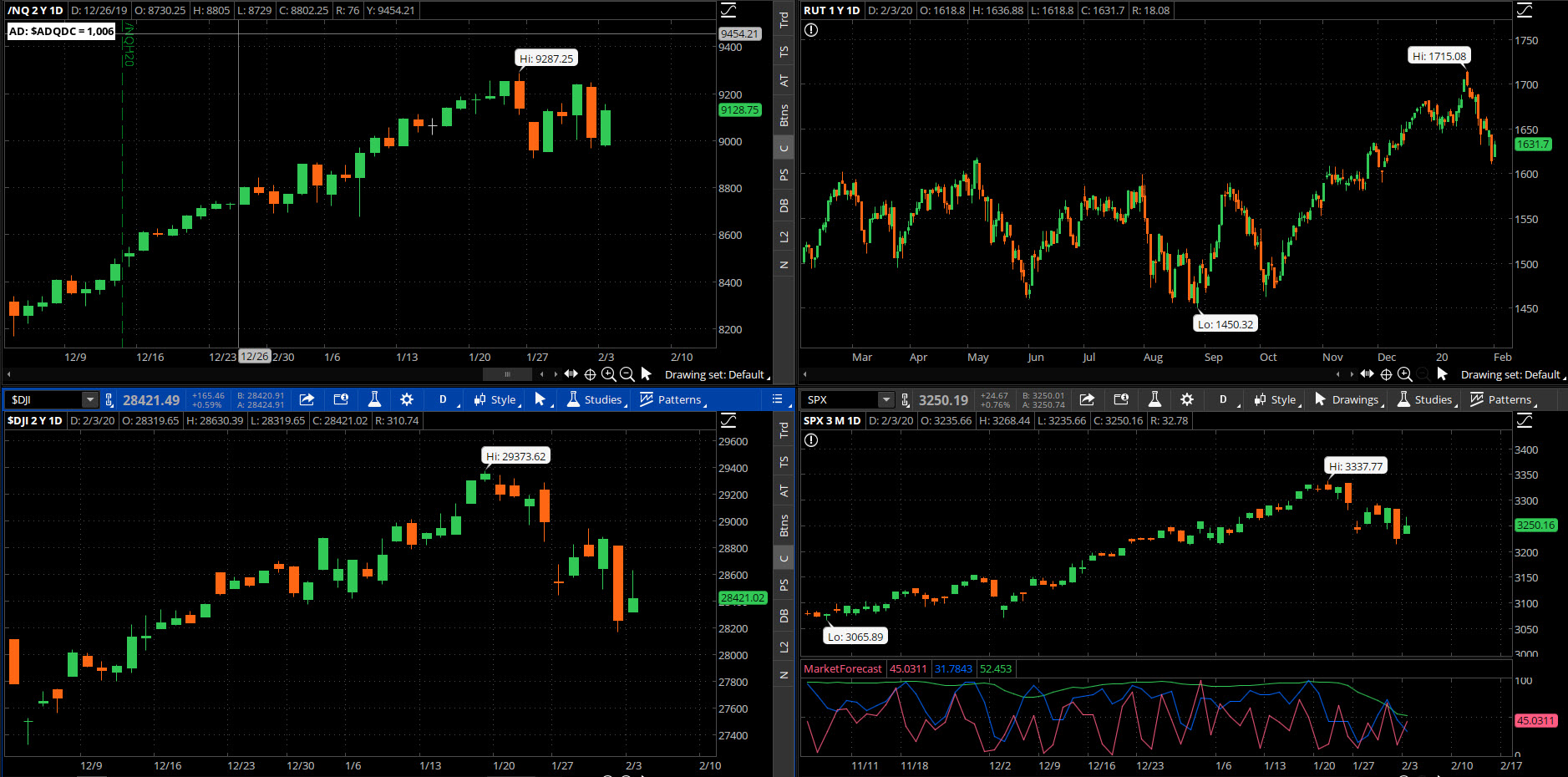Viewport: 1568px width, 777px height.
Task: Click flask icon next to $DJI alert icon
Action: (374, 399)
